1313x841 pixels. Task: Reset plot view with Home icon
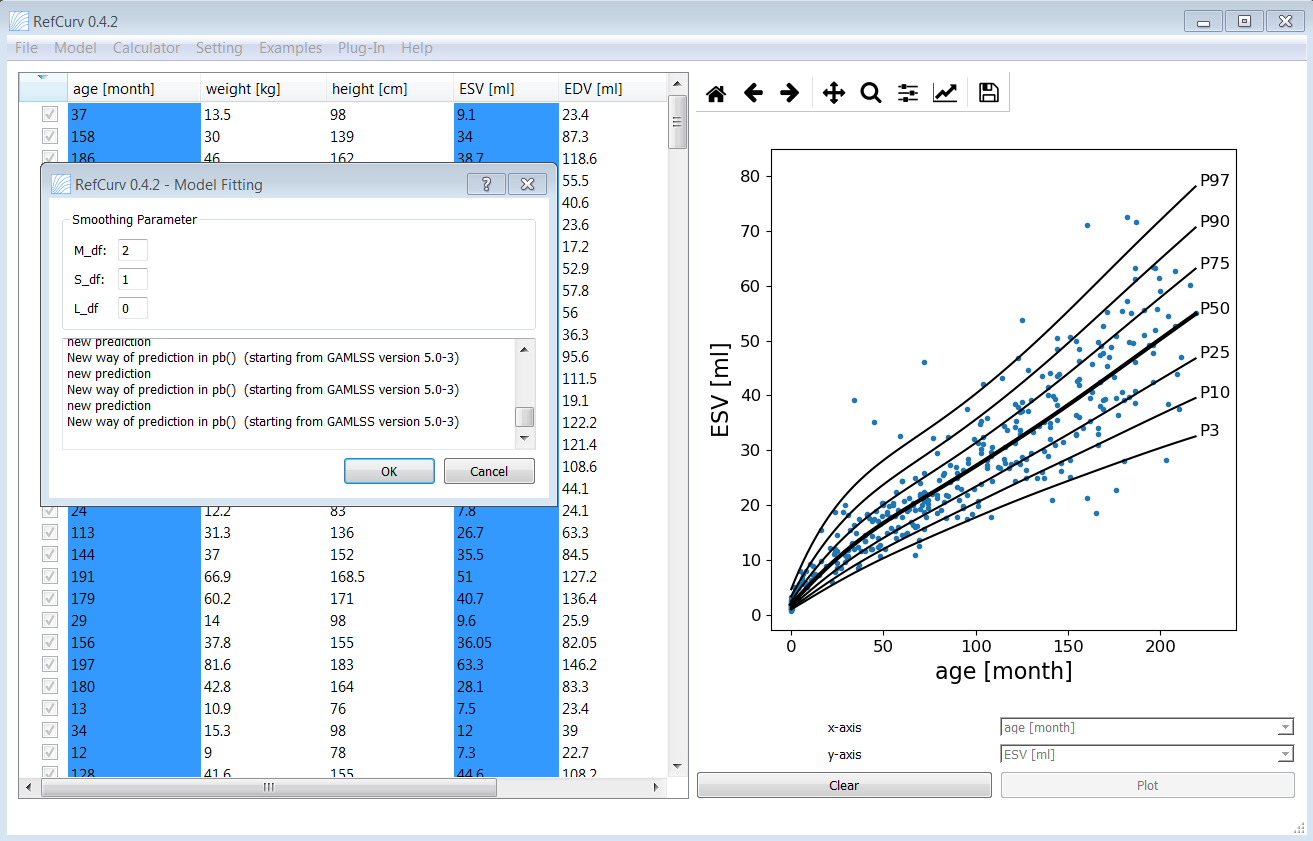716,93
